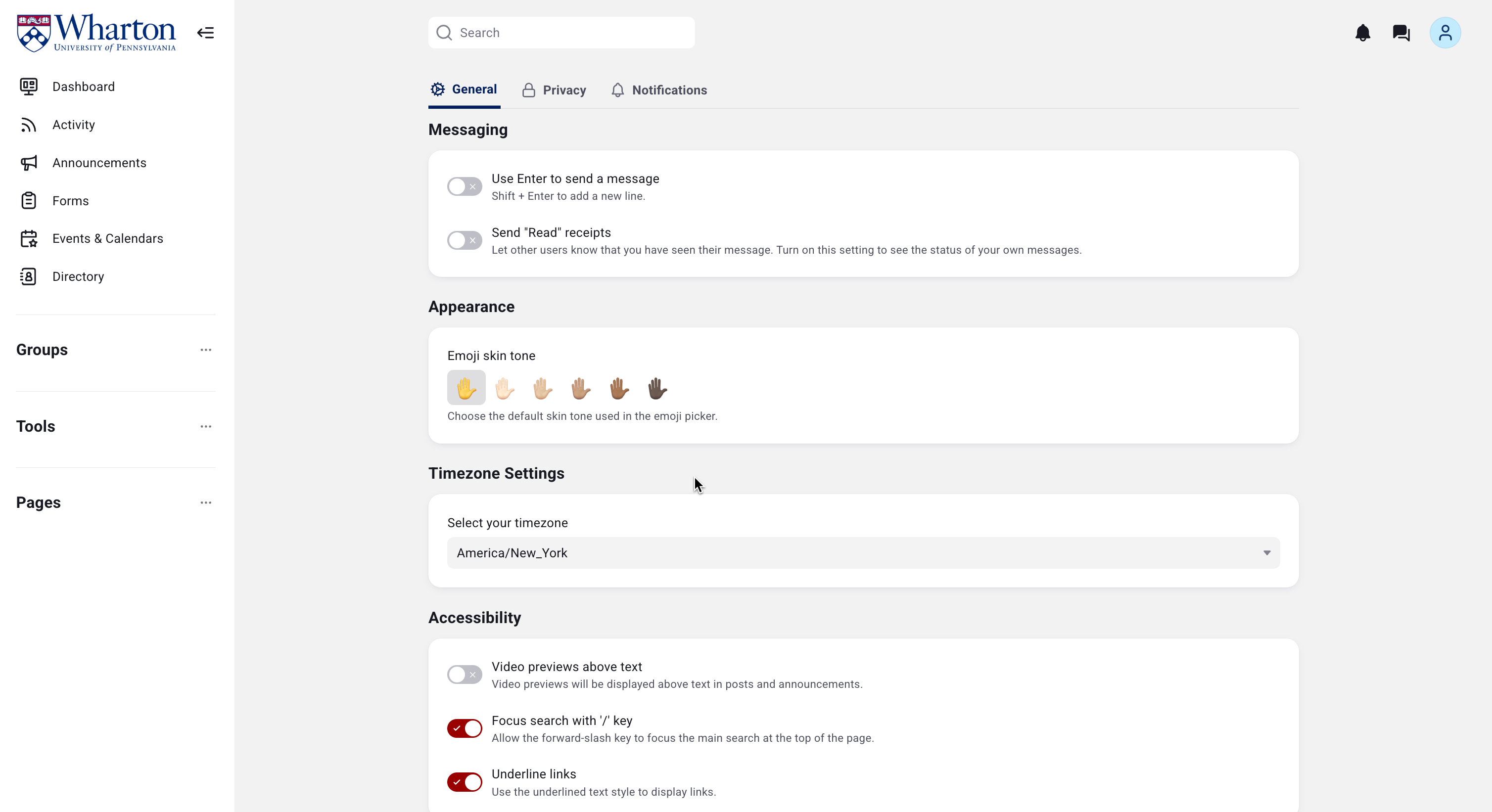
Task: Expand Tools options with the ellipsis
Action: pos(206,426)
